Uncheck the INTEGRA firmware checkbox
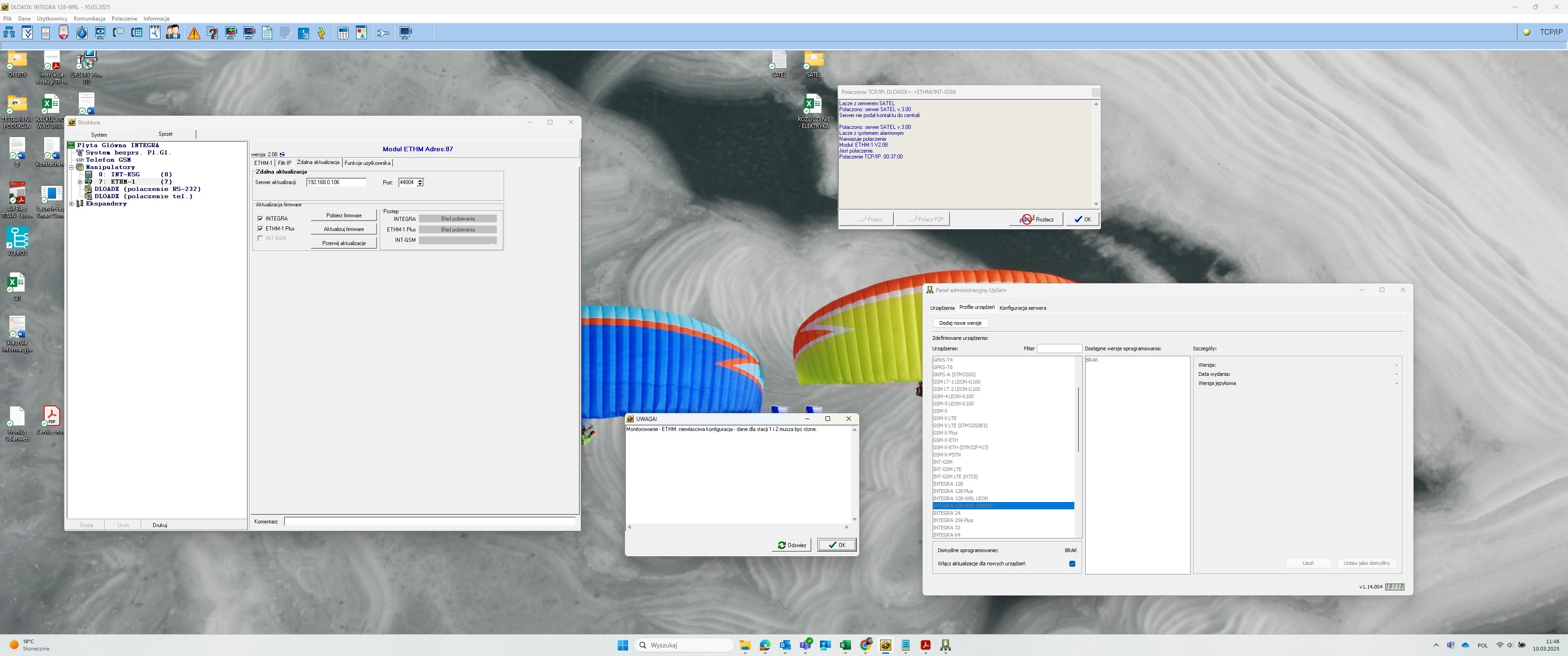Viewport: 1568px width, 656px height. tap(261, 219)
